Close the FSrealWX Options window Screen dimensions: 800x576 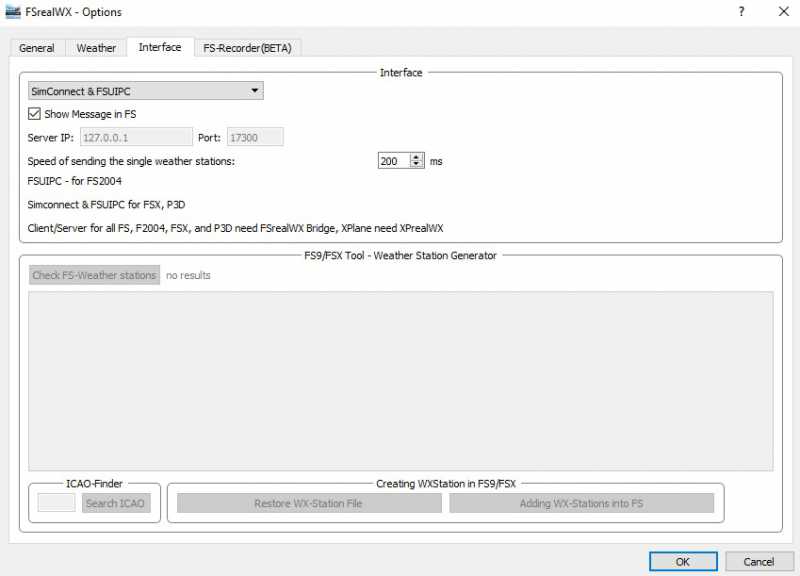[784, 12]
